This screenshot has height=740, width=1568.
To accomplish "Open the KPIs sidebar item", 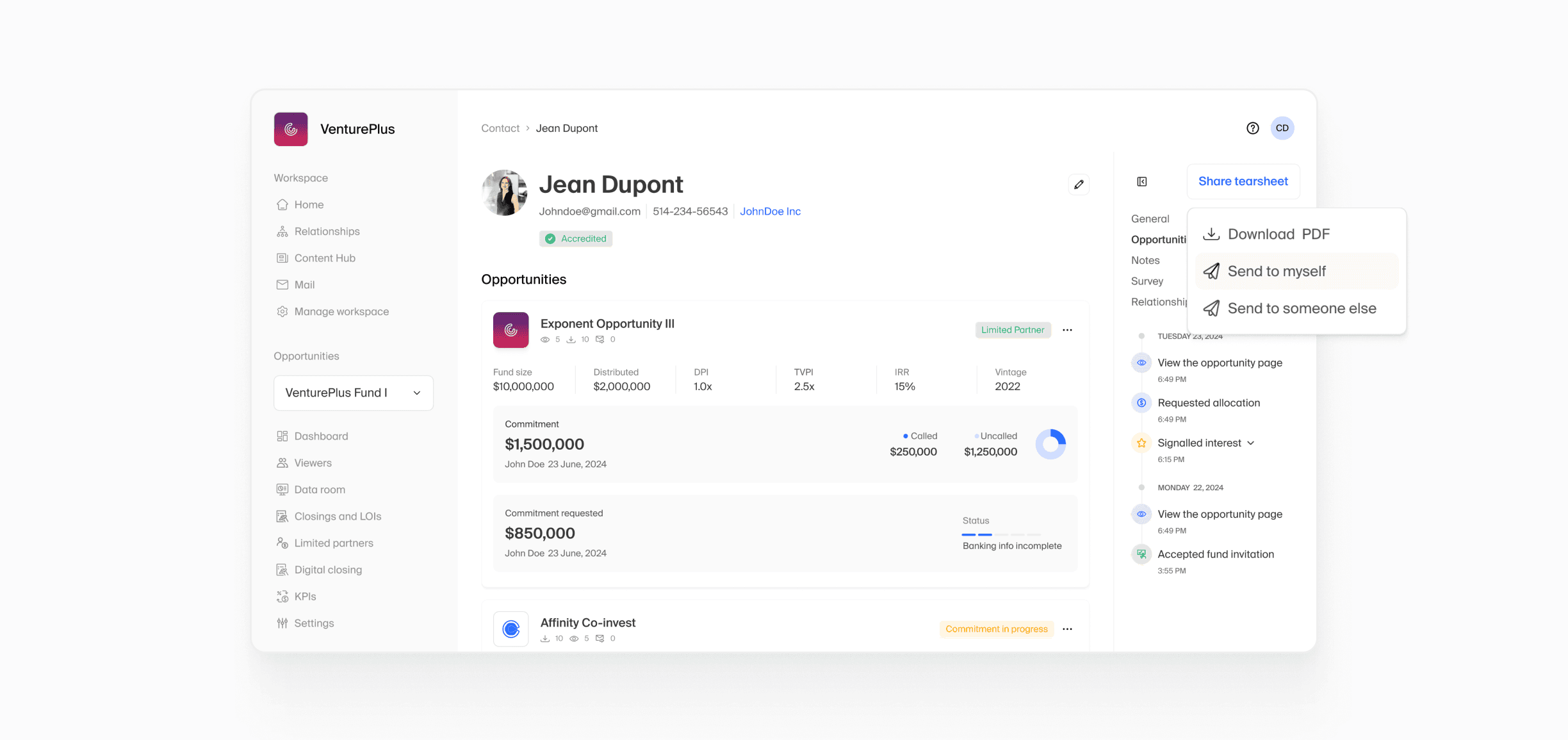I will click(x=305, y=596).
